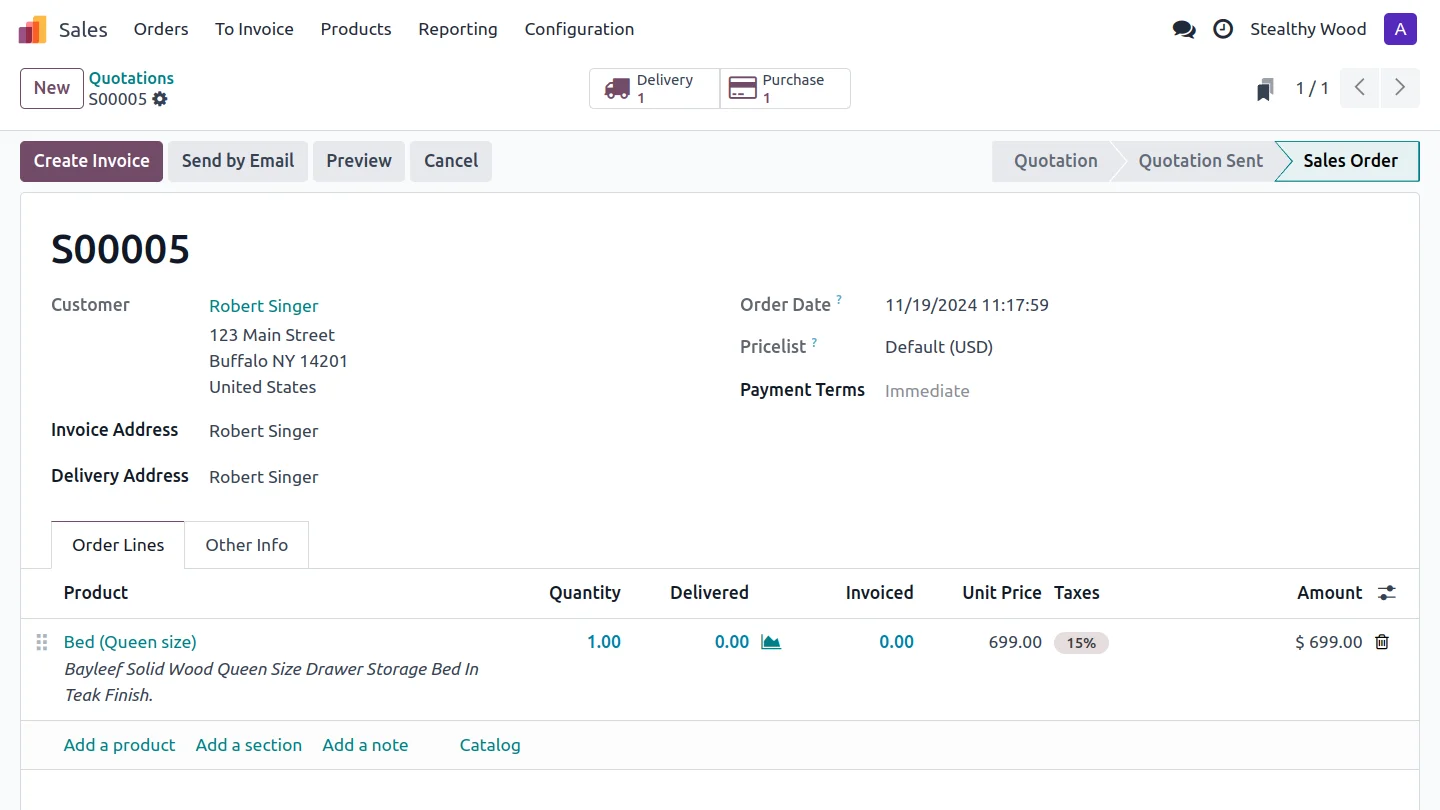Click the Payment Terms field

click(x=927, y=391)
